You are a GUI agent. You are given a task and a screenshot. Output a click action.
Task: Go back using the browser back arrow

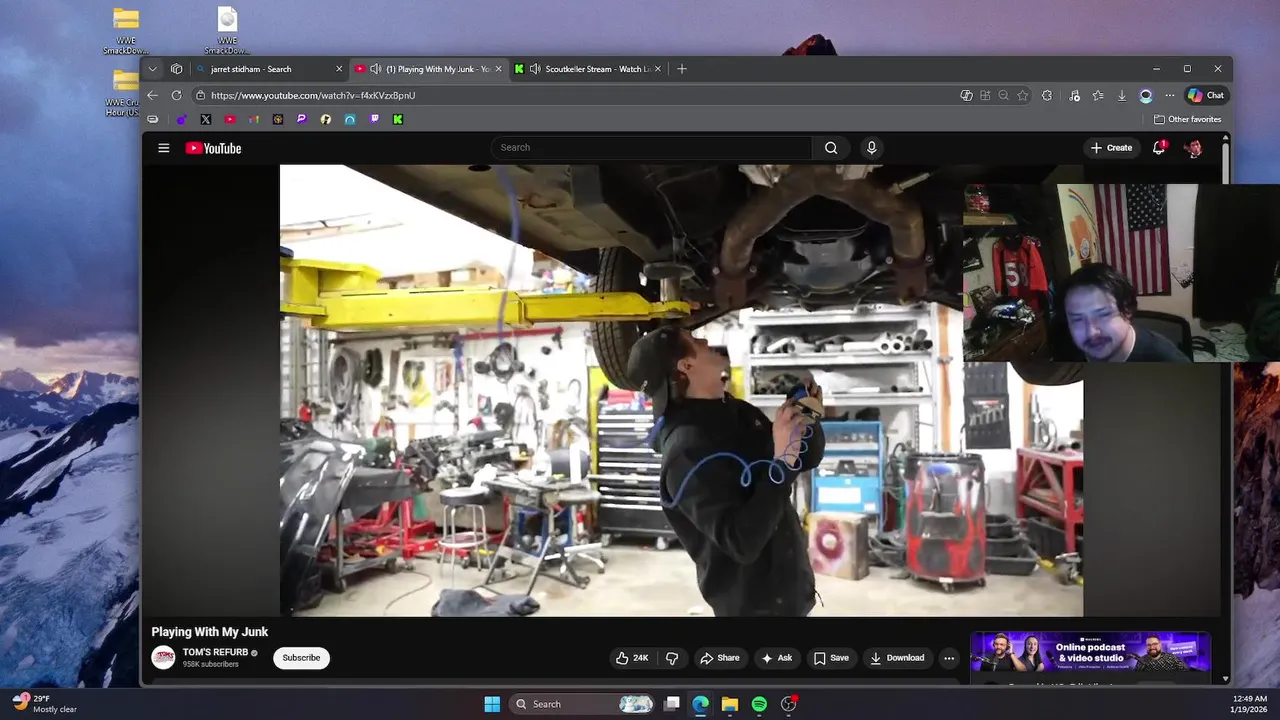tap(152, 95)
